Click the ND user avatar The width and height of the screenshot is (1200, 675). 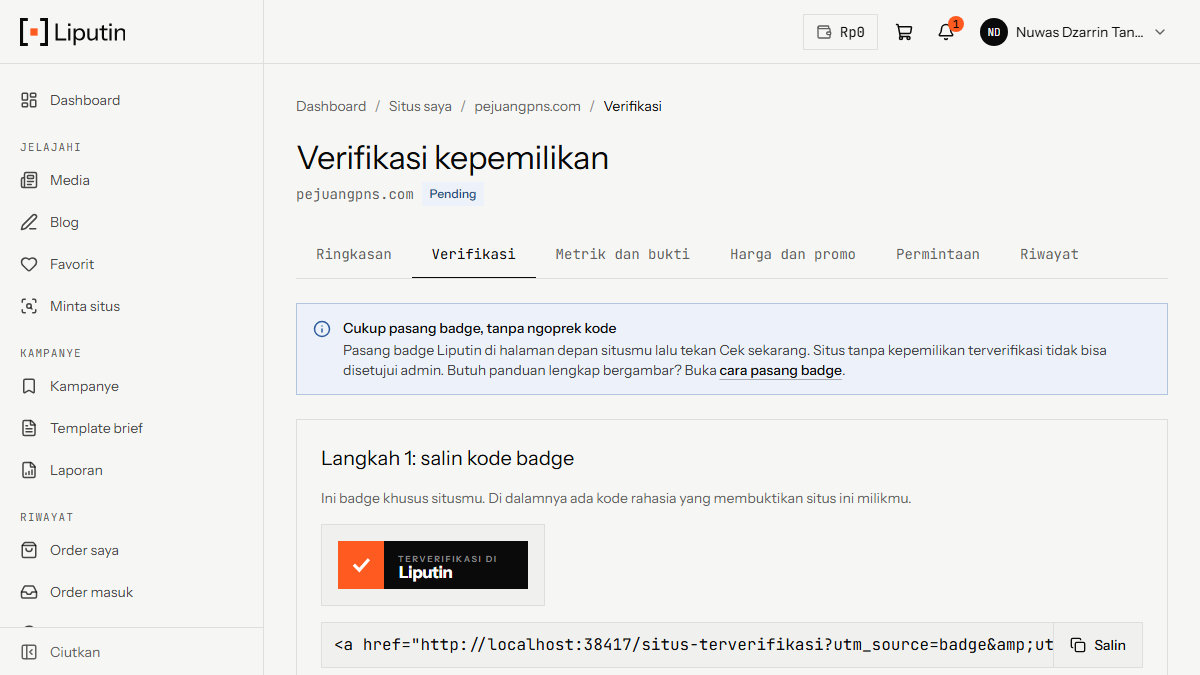[x=994, y=32]
